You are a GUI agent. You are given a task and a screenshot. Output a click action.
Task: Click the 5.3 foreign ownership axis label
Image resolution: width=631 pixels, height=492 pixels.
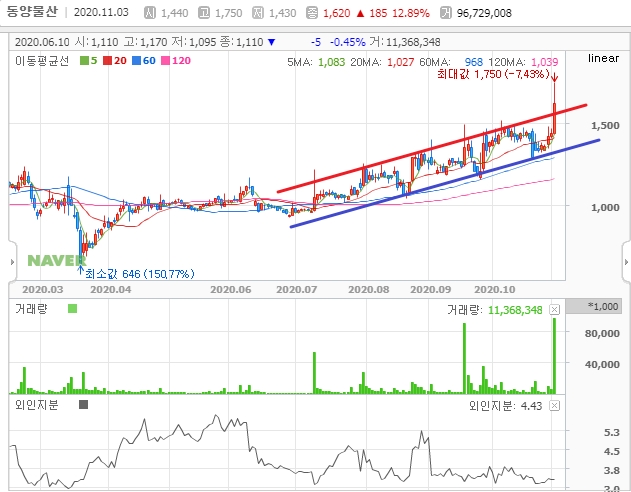click(612, 432)
